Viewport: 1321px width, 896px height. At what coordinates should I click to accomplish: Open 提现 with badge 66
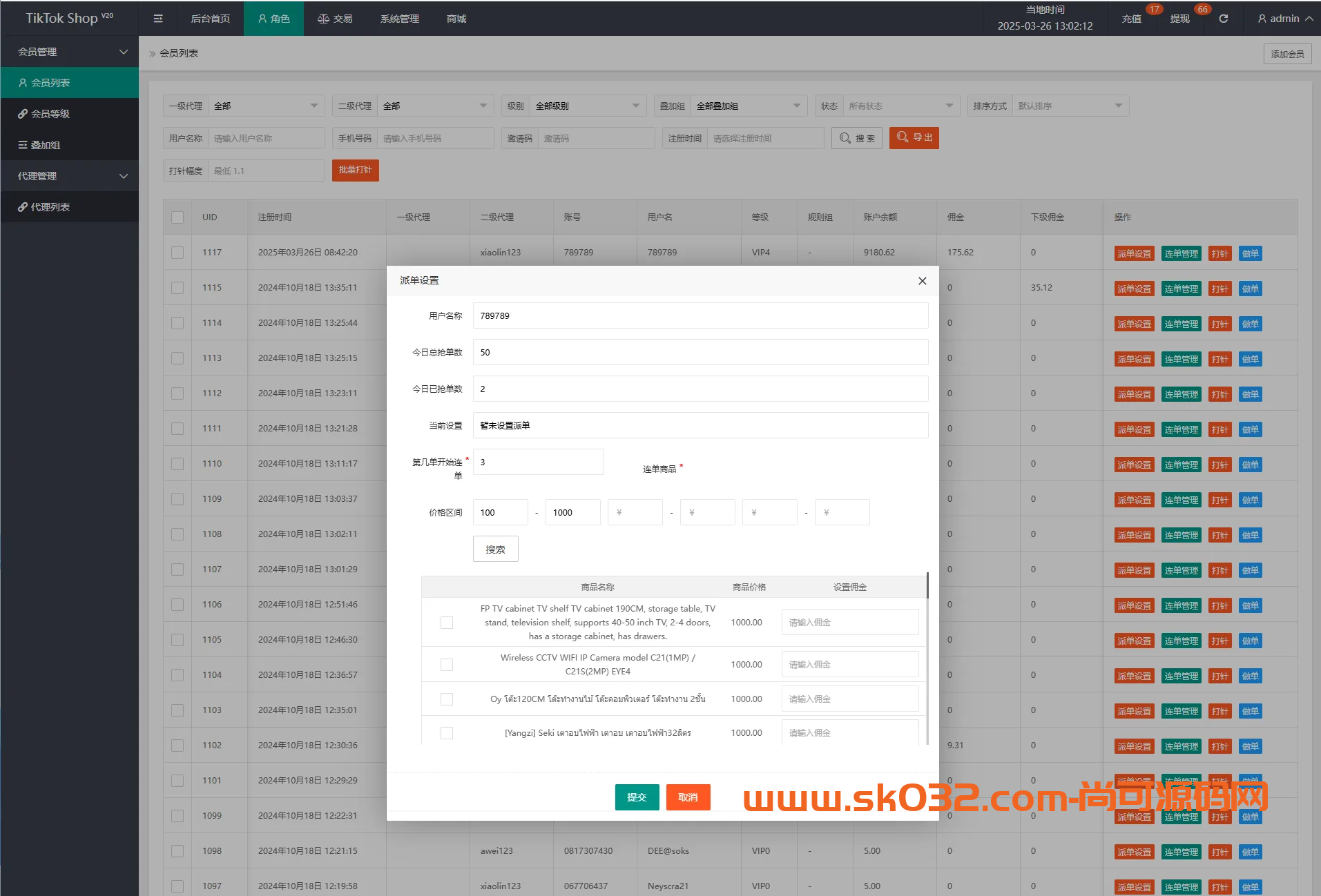click(1180, 19)
